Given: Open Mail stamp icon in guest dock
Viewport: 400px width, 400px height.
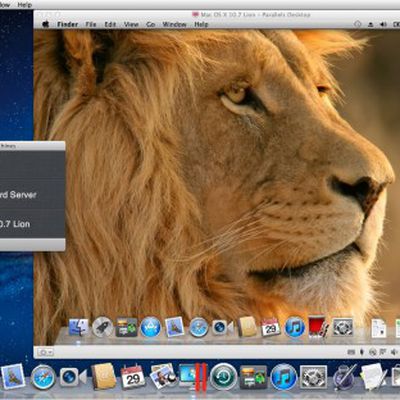Looking at the screenshot, I should 174,327.
